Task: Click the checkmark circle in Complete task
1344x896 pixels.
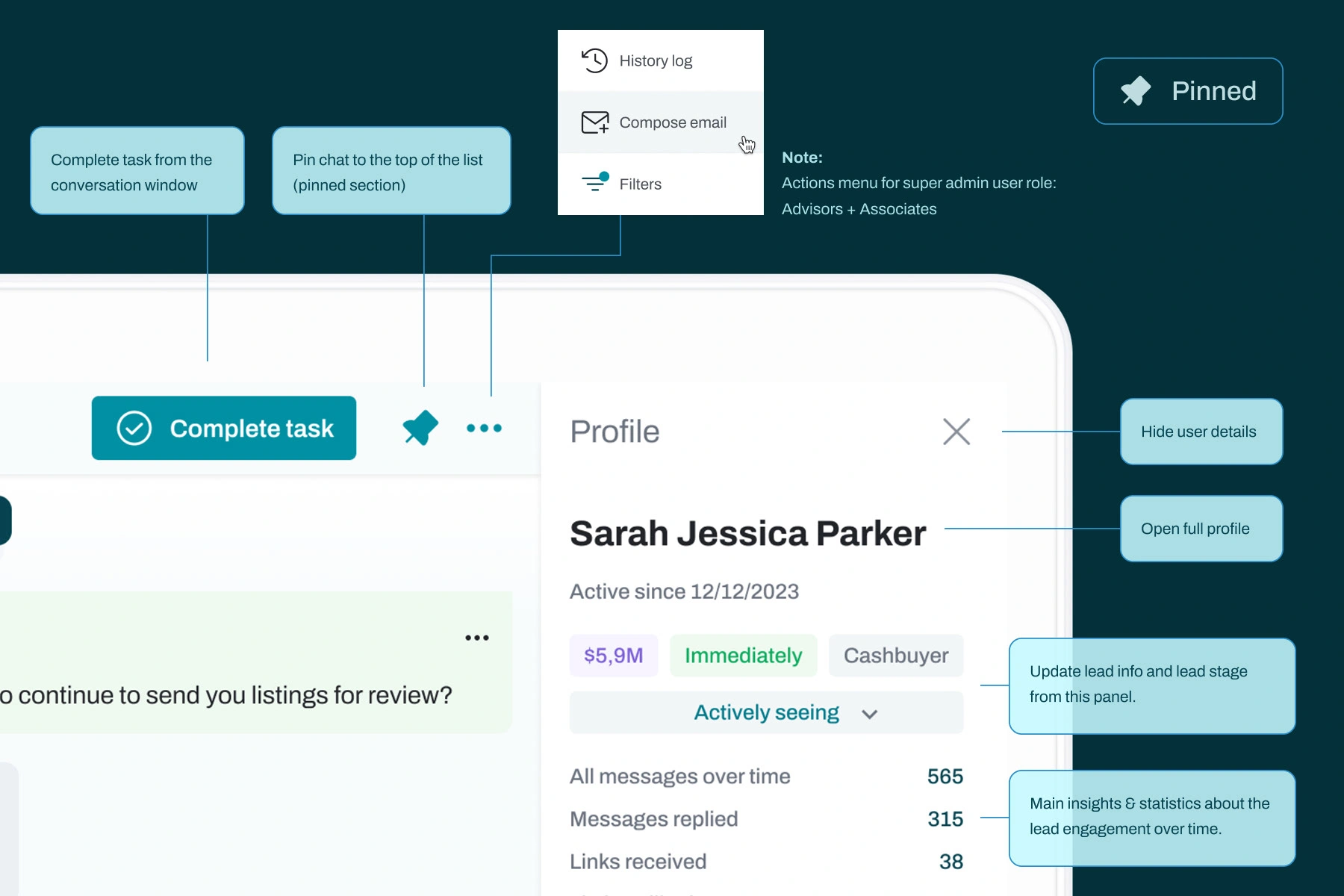Action: pos(134,429)
